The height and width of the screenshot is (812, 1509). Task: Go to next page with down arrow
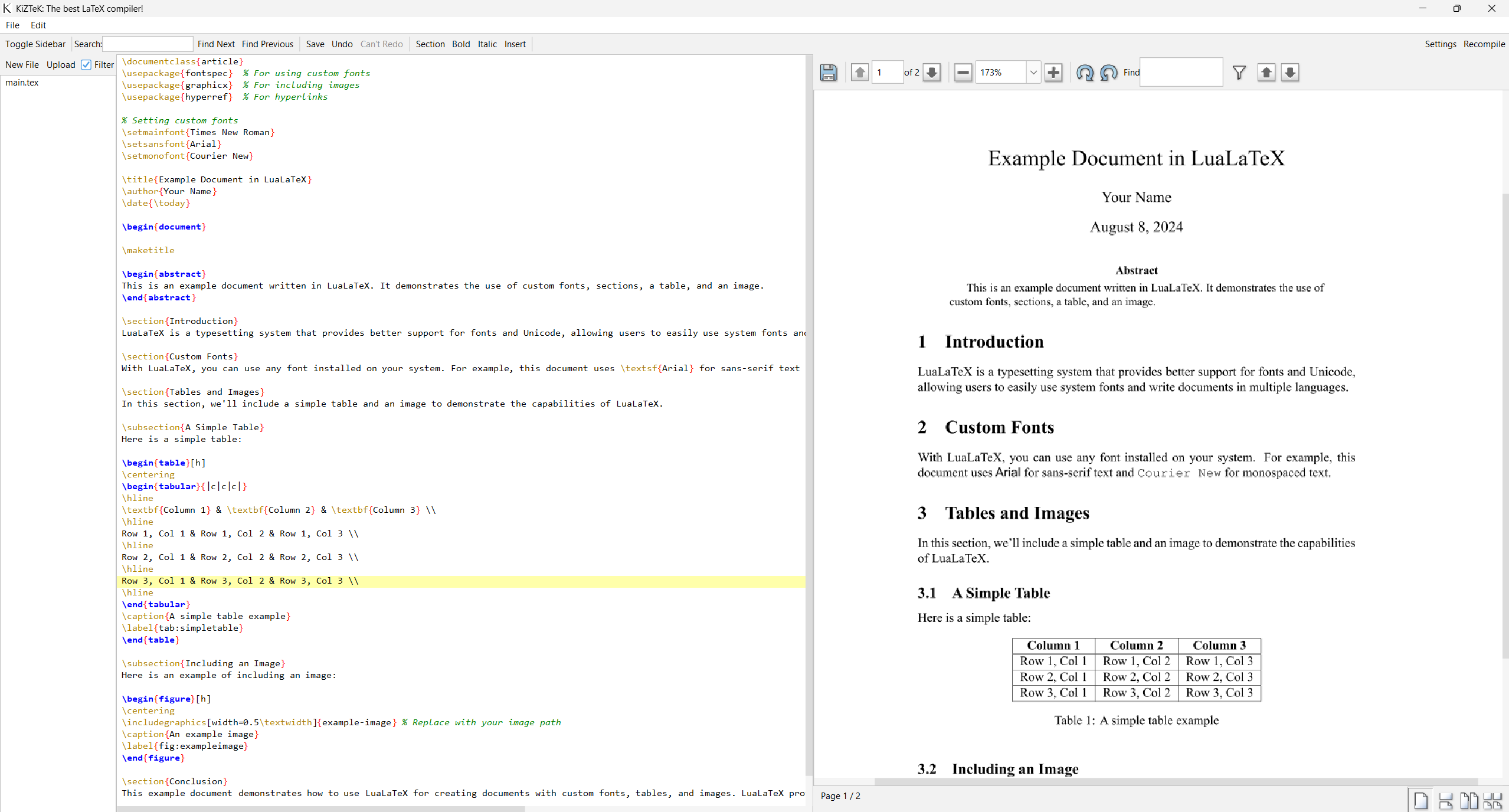(932, 73)
